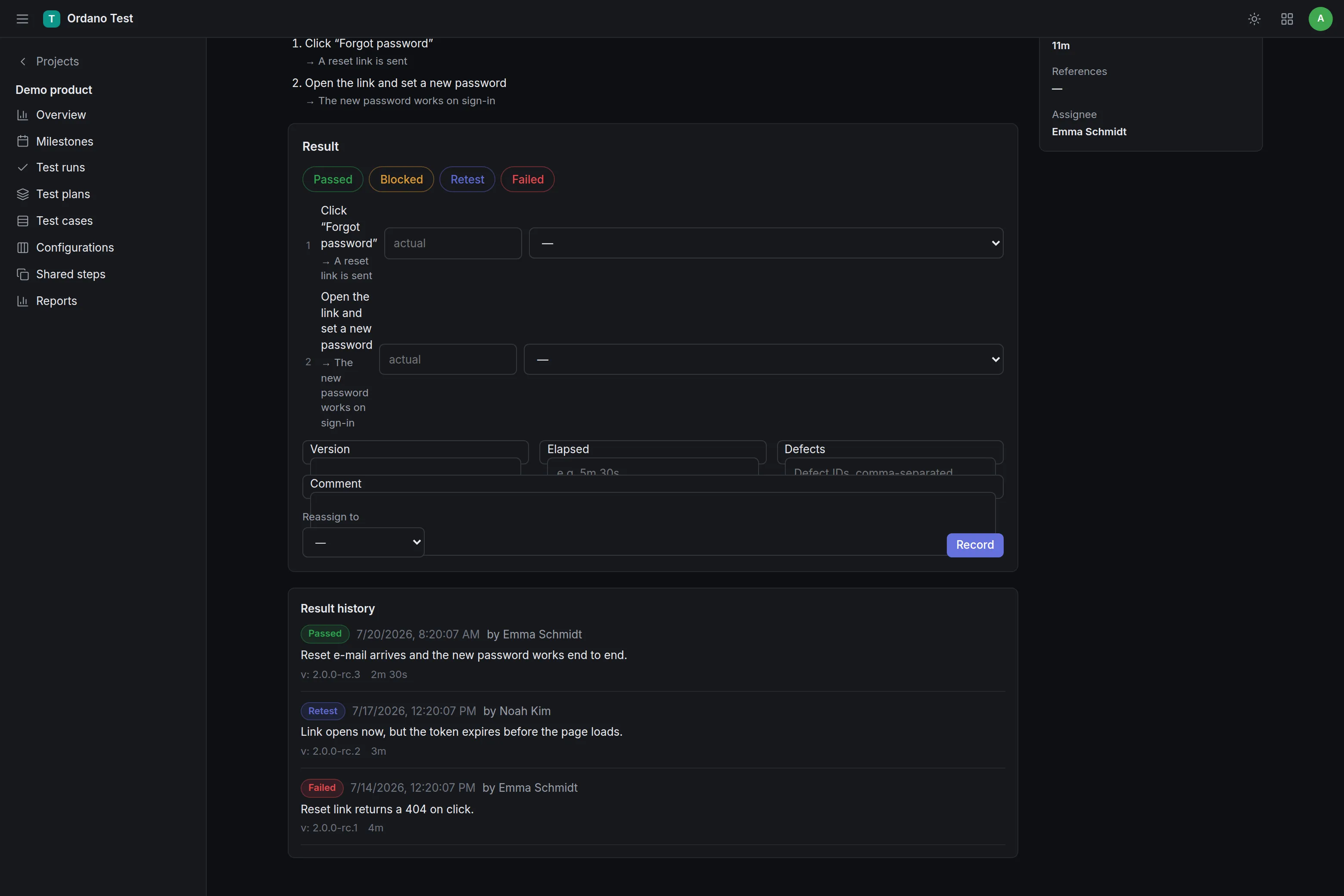Open Milestones page
1344x896 pixels.
[65, 142]
